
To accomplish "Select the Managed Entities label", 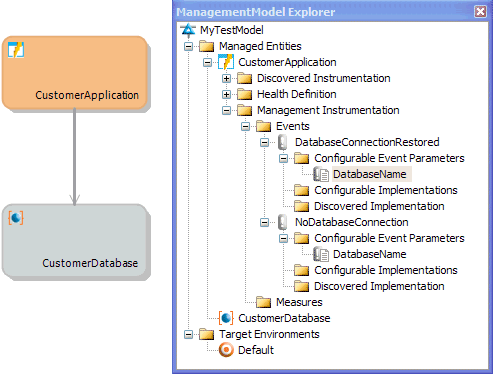I will click(260, 46).
